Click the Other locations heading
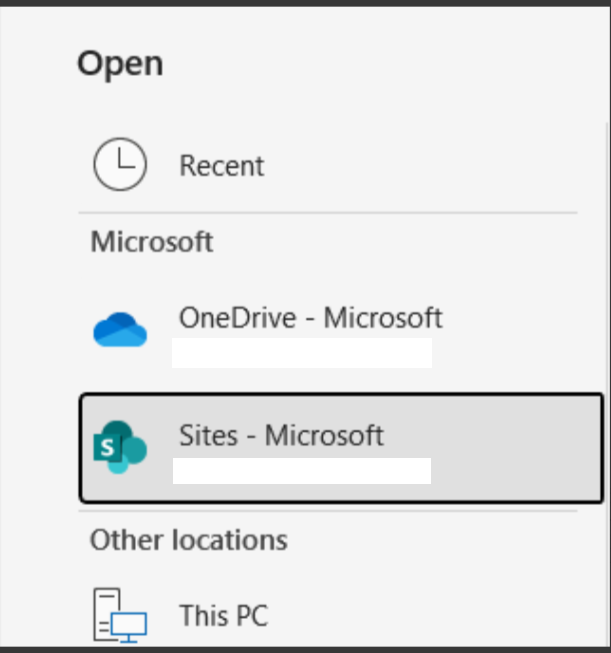 coord(189,540)
